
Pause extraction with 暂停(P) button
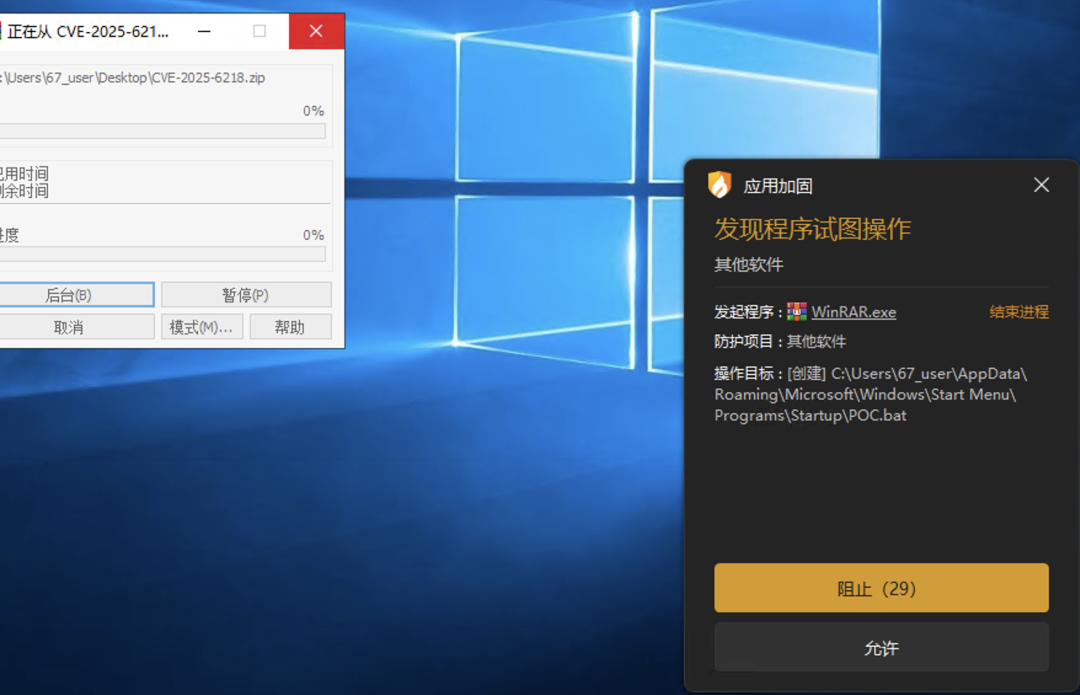[x=246, y=295]
